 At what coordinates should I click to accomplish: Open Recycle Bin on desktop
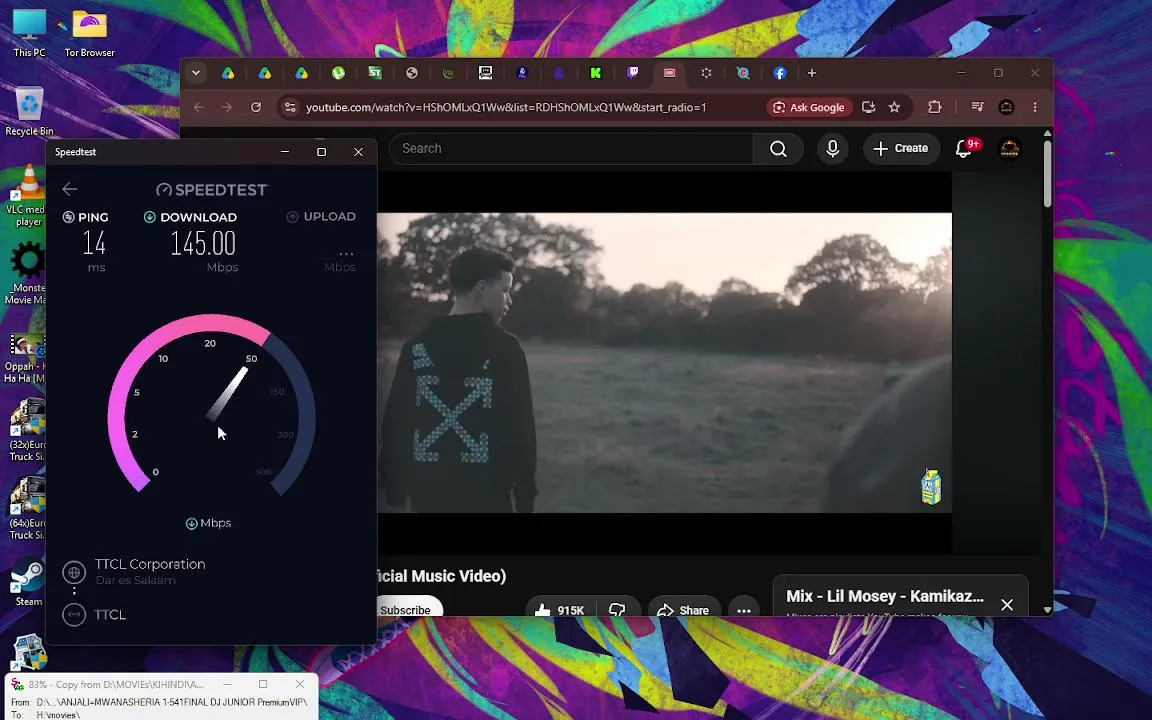pyautogui.click(x=29, y=111)
